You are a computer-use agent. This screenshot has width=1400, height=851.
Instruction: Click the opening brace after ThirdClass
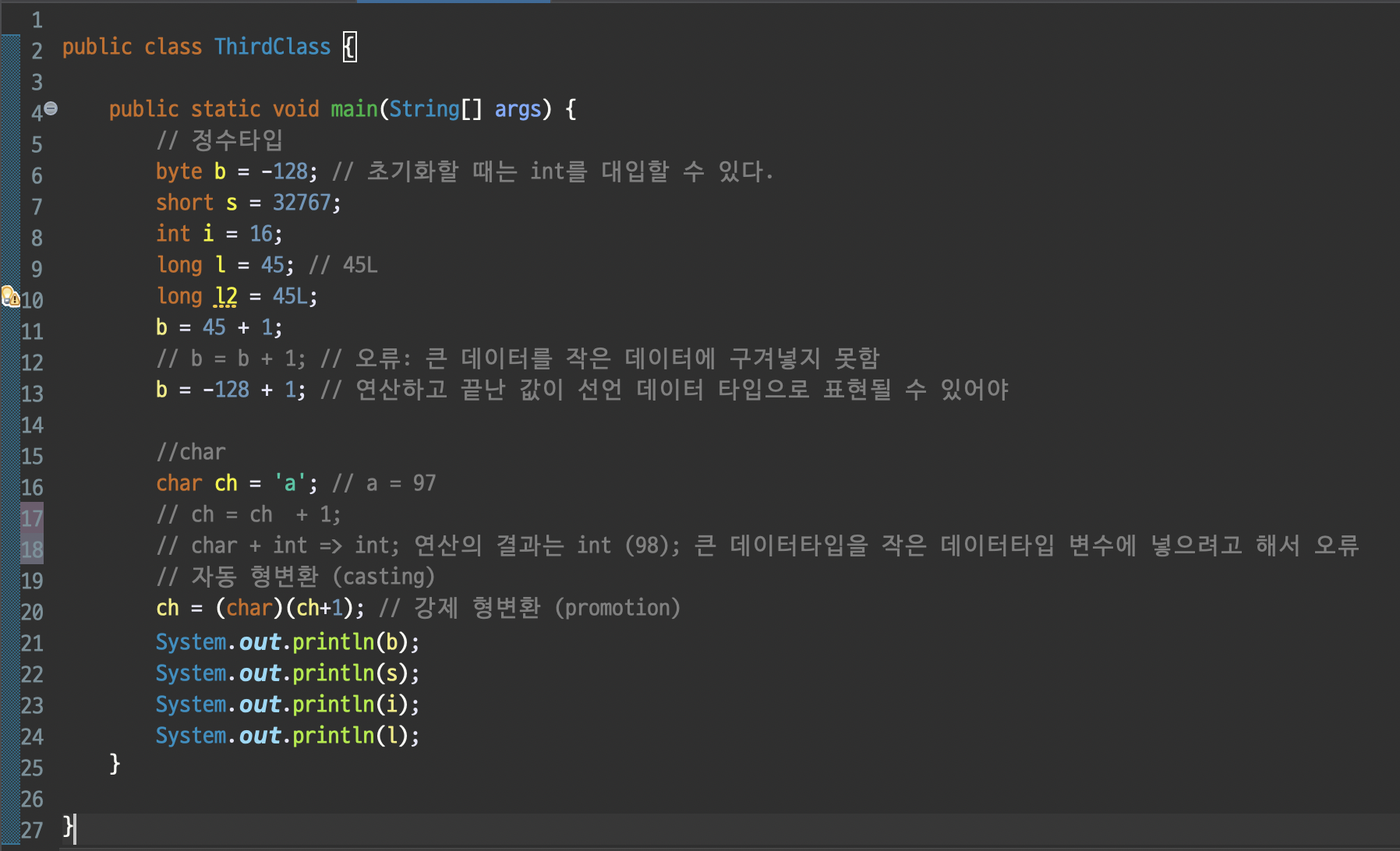coord(350,47)
